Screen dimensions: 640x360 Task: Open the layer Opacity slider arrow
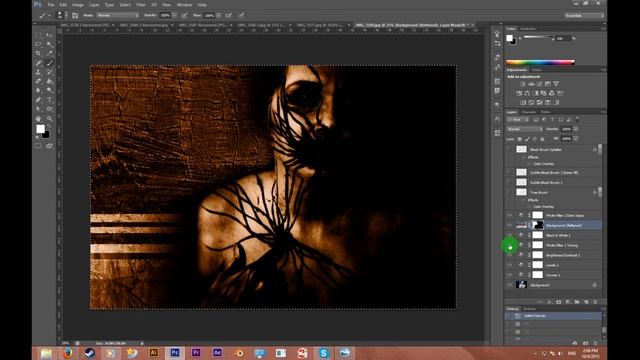[x=576, y=129]
